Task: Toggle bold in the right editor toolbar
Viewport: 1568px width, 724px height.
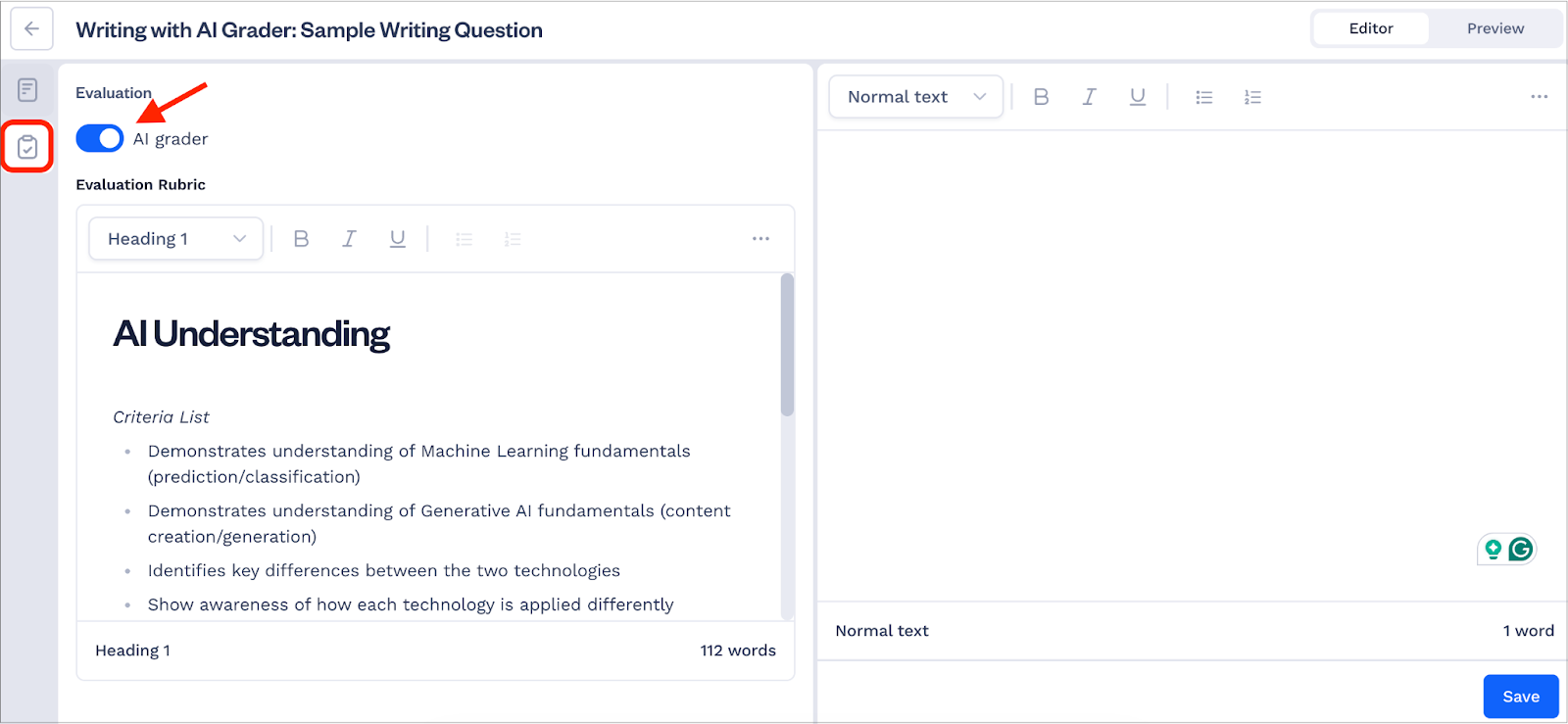Action: pos(1041,97)
